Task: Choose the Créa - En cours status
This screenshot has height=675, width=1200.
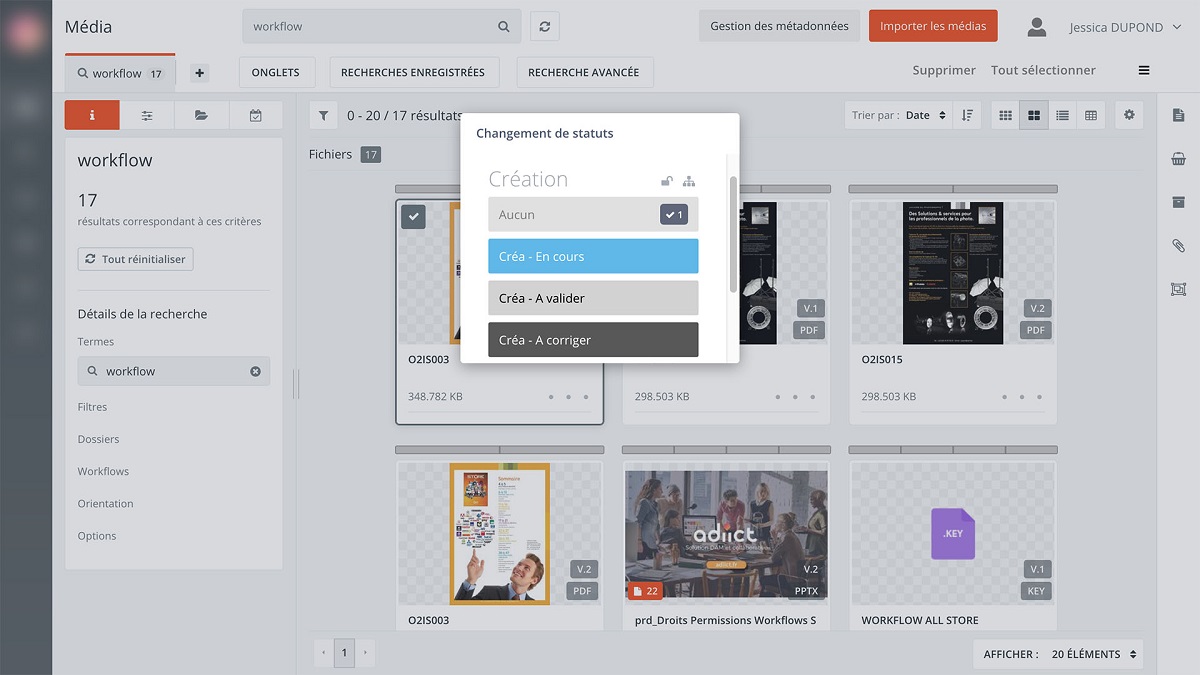Action: coord(593,257)
